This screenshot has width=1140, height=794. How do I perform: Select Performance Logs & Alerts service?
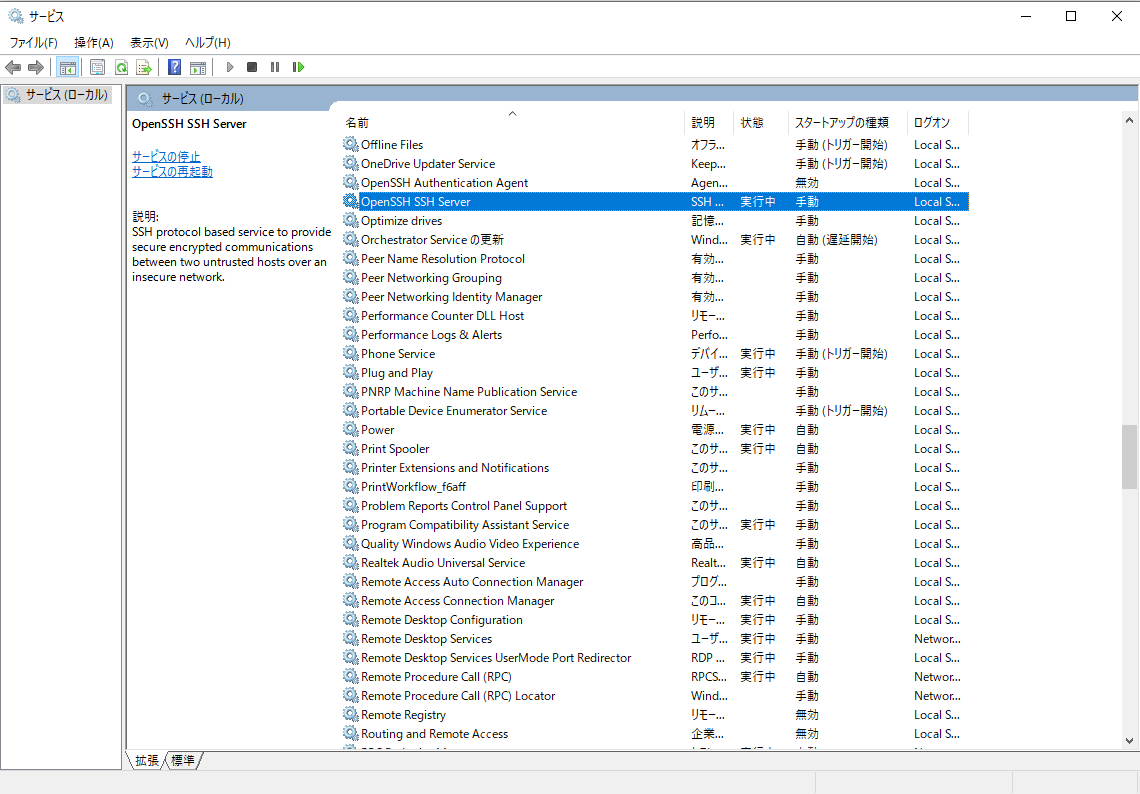point(655,334)
